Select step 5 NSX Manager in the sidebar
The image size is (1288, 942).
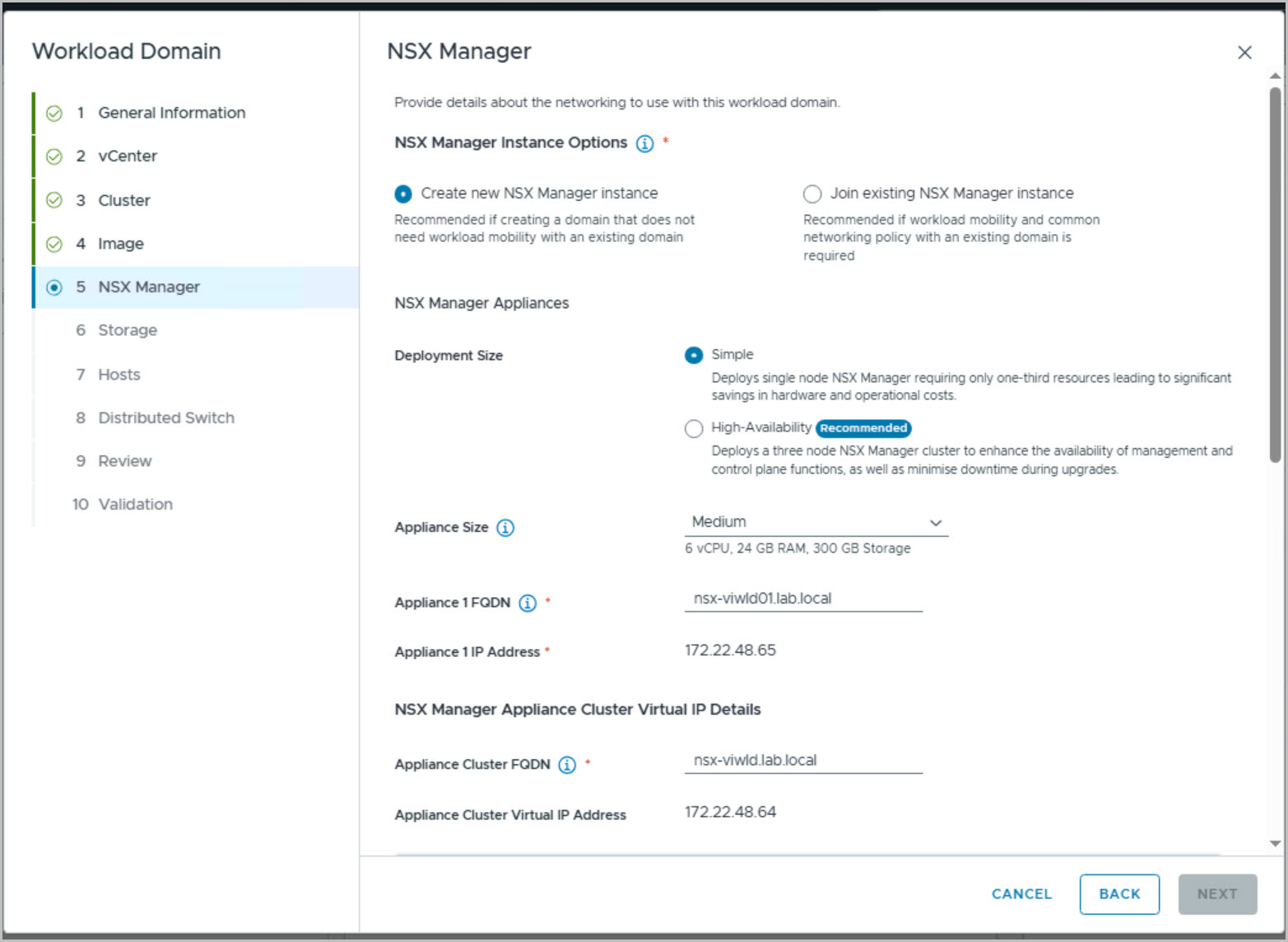(x=196, y=287)
